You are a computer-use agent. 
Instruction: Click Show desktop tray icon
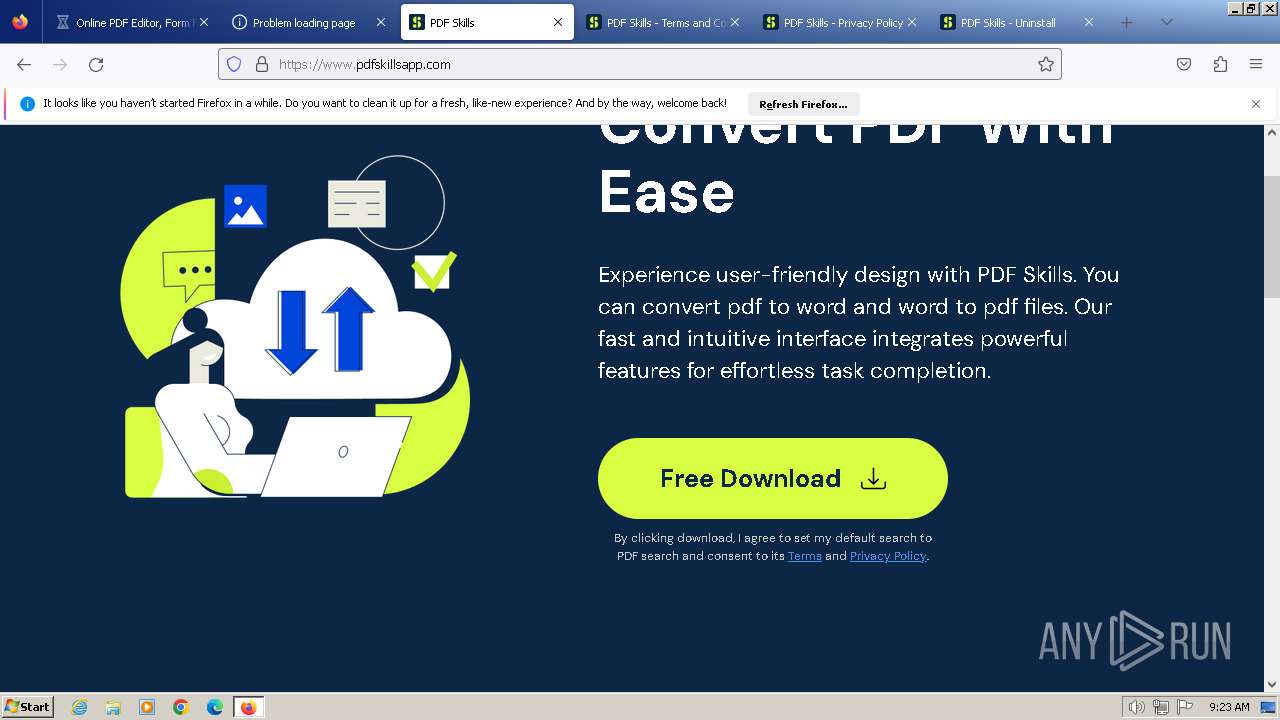coord(1269,707)
